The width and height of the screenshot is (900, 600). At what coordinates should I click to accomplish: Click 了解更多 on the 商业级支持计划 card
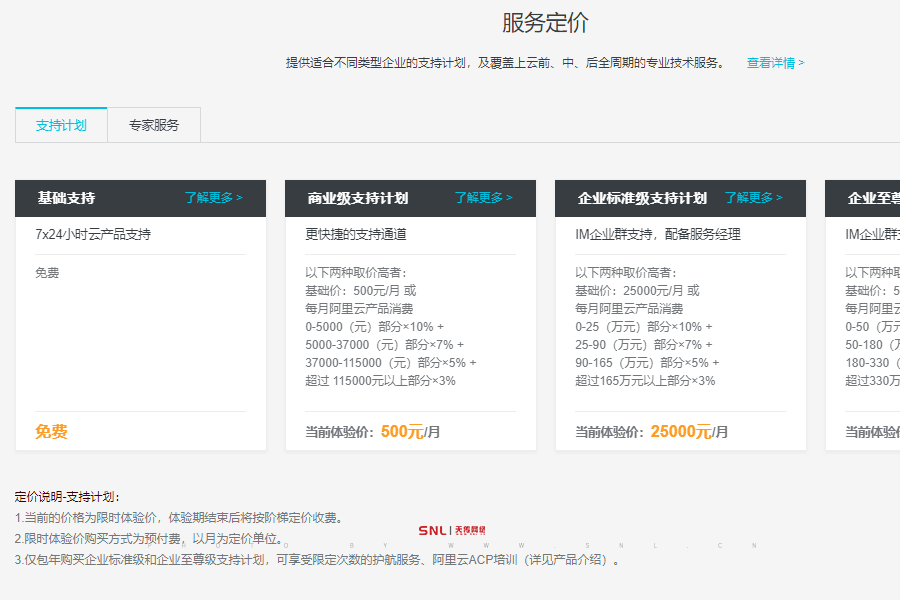click(483, 198)
